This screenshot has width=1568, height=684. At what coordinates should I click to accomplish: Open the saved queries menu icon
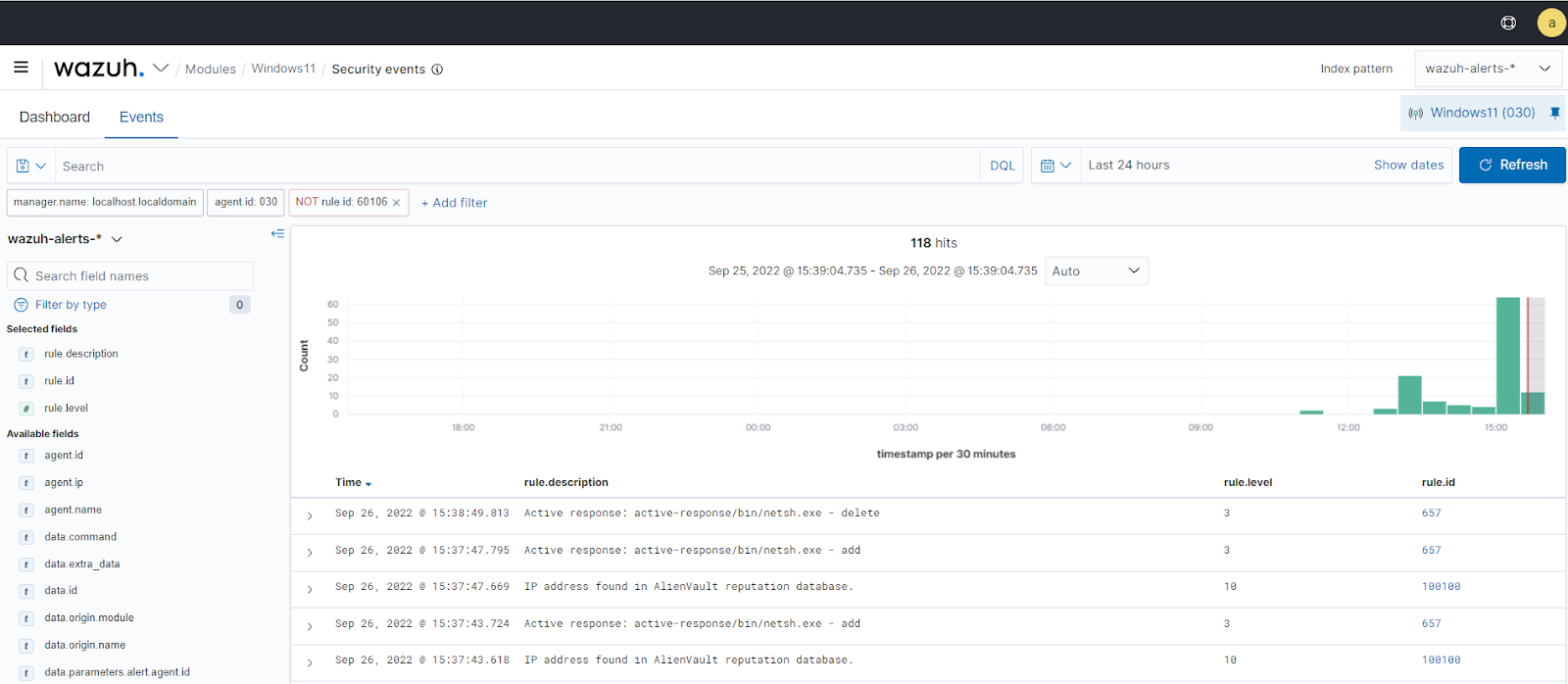click(x=31, y=166)
